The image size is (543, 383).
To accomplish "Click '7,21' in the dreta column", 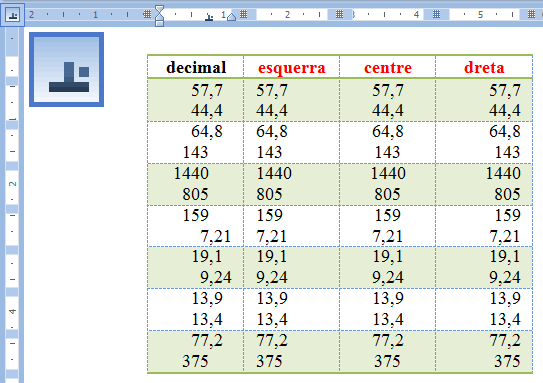I will [x=505, y=237].
